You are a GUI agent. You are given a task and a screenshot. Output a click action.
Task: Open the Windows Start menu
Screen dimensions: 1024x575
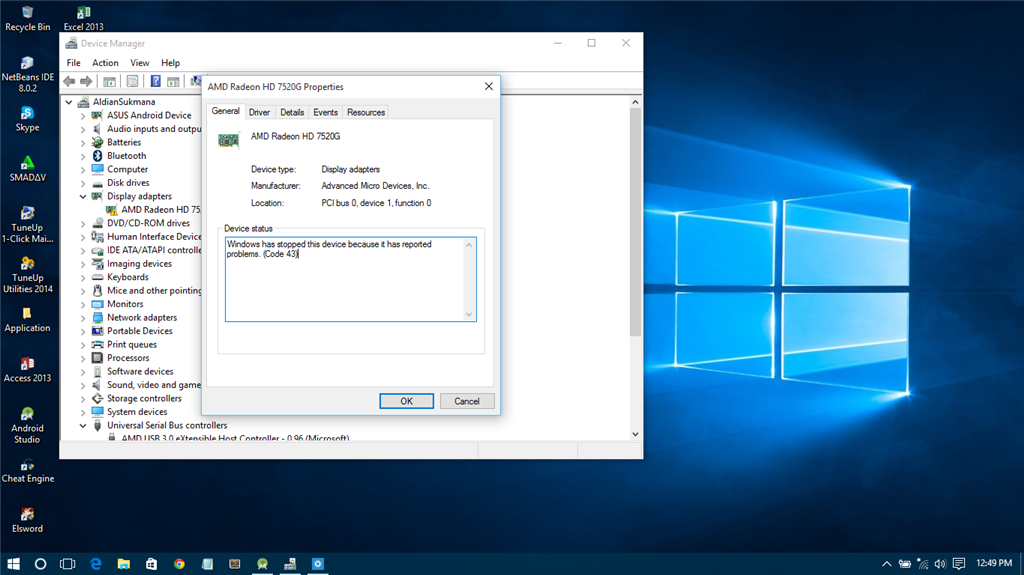point(13,564)
